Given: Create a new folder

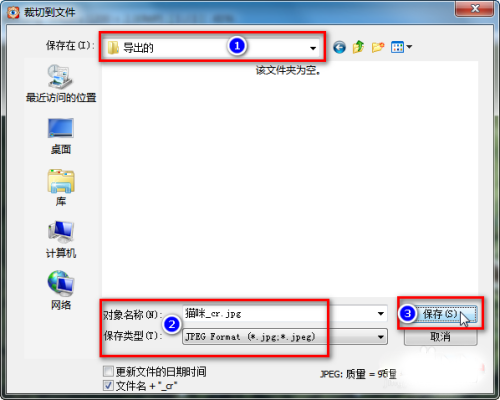Looking at the screenshot, I should (378, 47).
